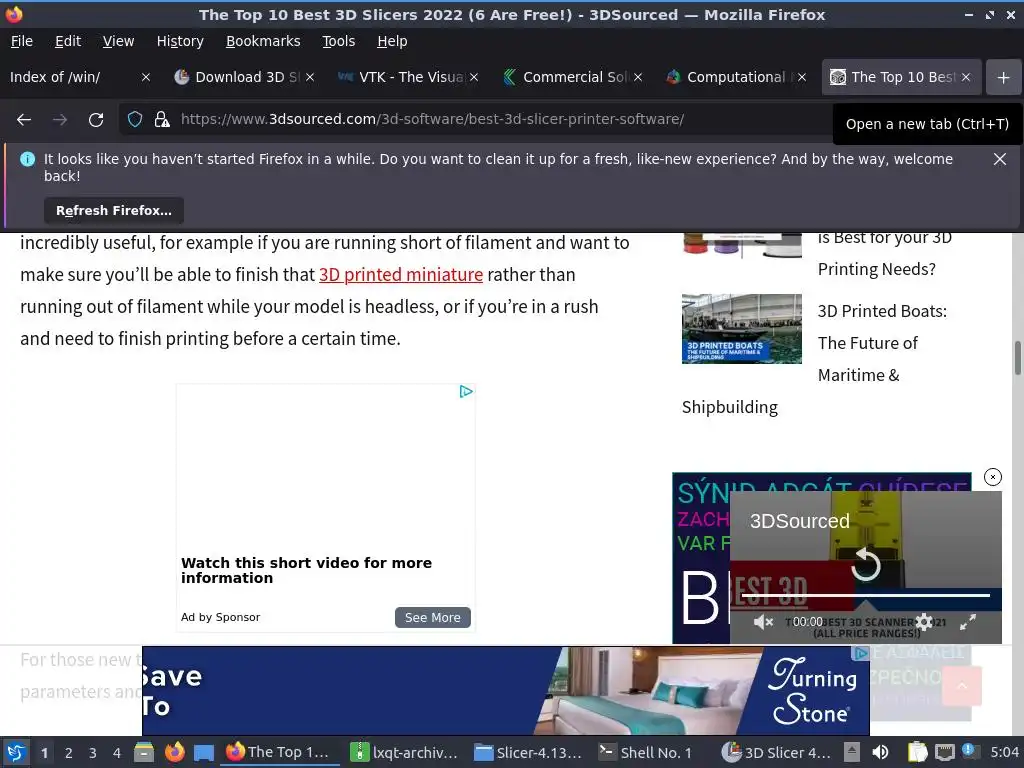The height and width of the screenshot is (768, 1024).
Task: Open the Edit menu
Action: click(68, 41)
